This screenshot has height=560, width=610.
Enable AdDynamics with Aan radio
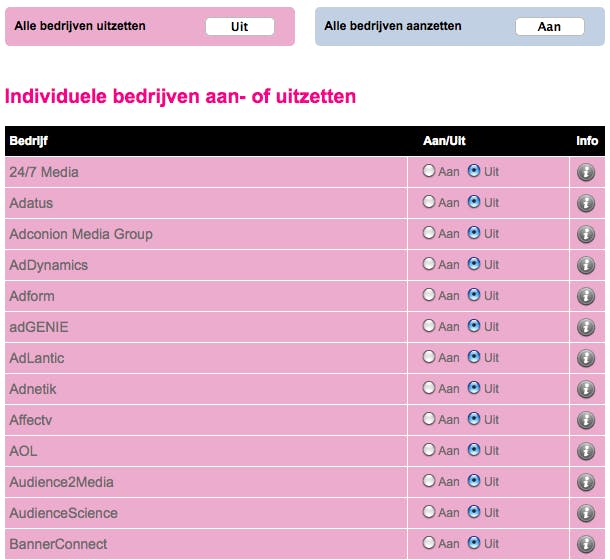pos(428,263)
